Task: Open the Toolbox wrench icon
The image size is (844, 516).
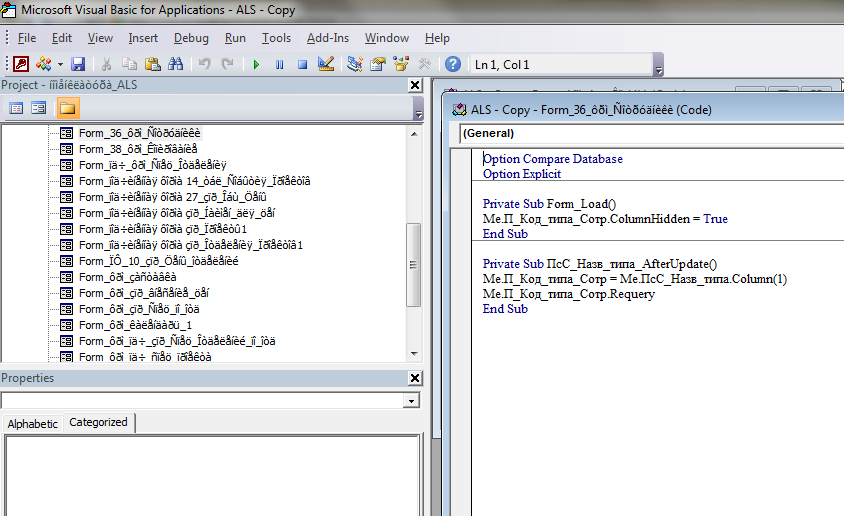Action: 425,64
